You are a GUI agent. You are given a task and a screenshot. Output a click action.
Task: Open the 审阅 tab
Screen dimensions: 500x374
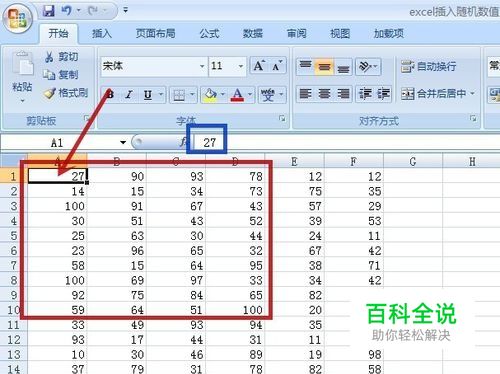[296, 33]
